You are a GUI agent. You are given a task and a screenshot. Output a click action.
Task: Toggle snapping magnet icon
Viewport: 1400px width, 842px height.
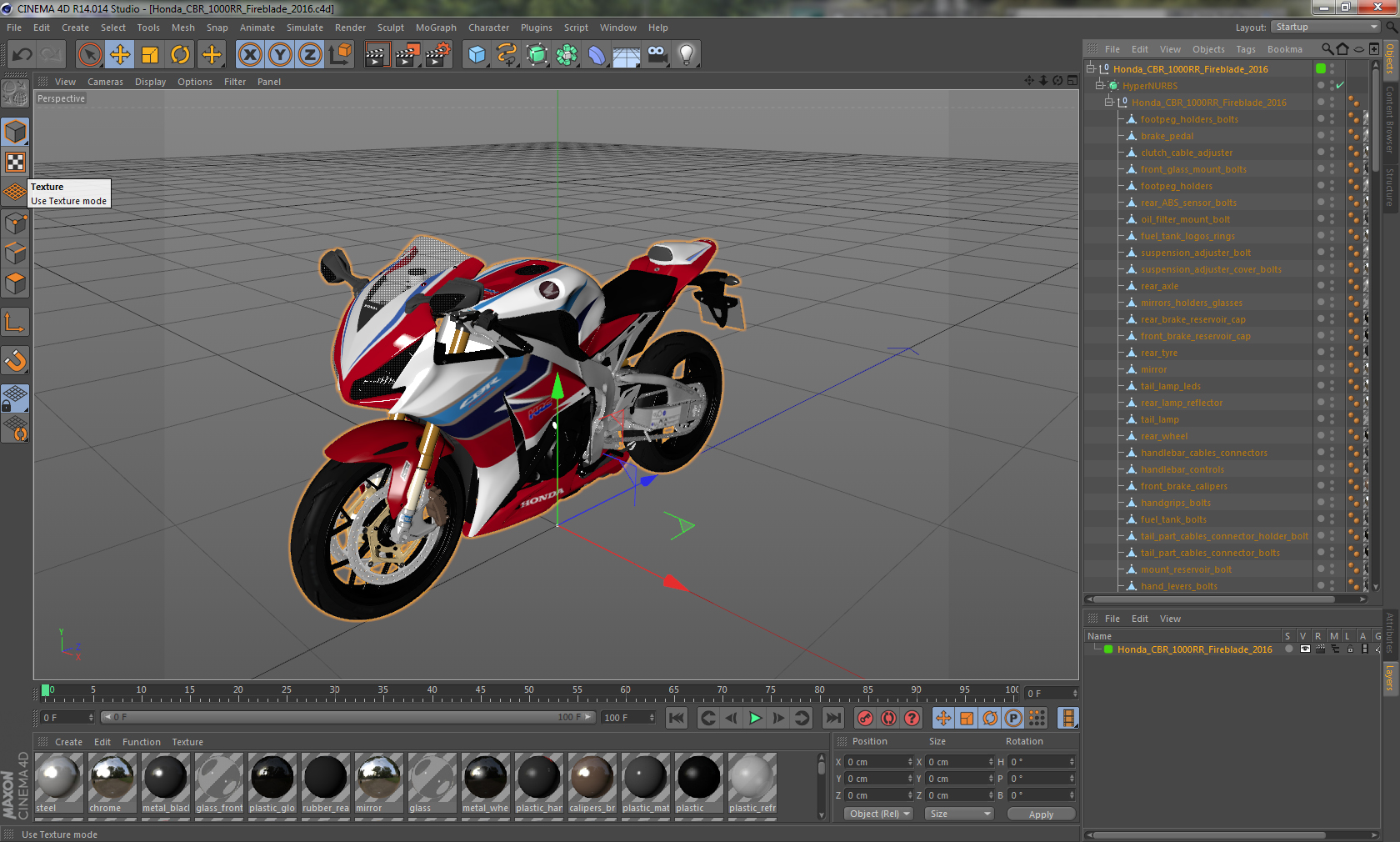[15, 360]
